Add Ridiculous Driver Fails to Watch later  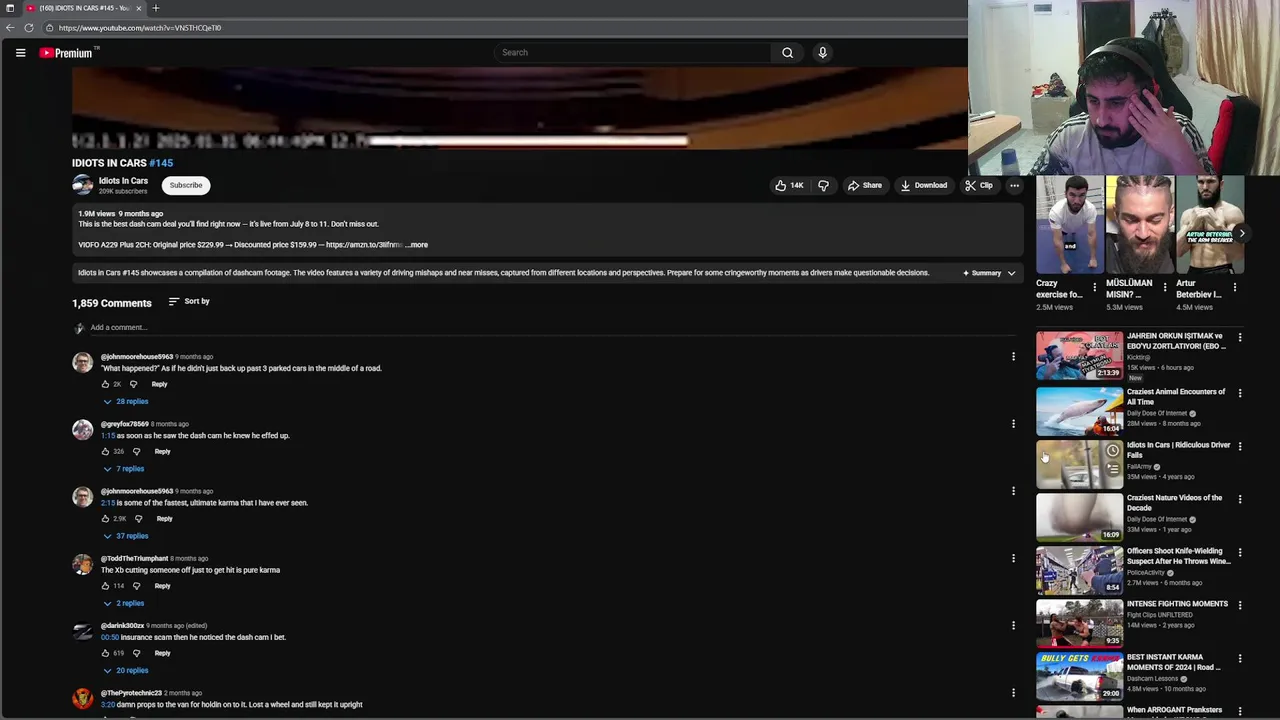point(1113,451)
